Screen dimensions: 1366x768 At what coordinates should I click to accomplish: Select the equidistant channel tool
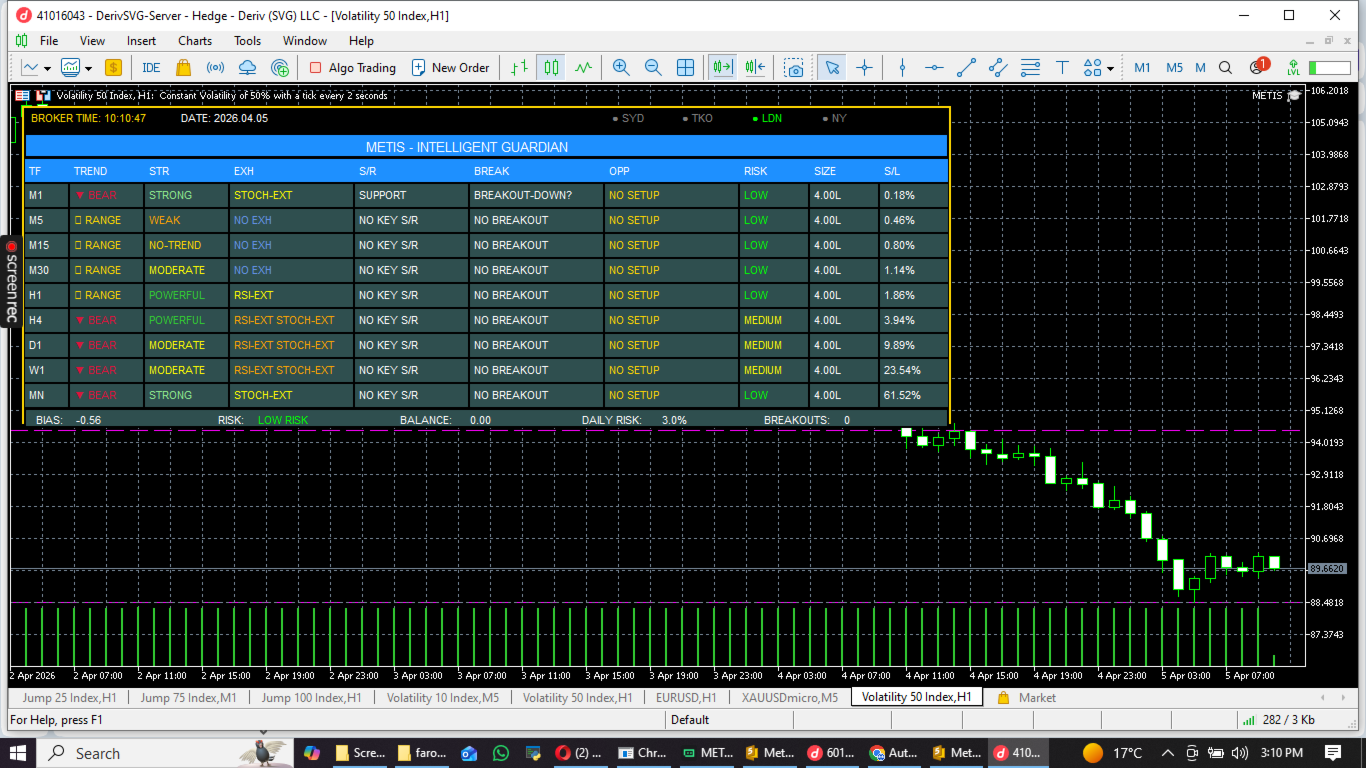pos(998,68)
